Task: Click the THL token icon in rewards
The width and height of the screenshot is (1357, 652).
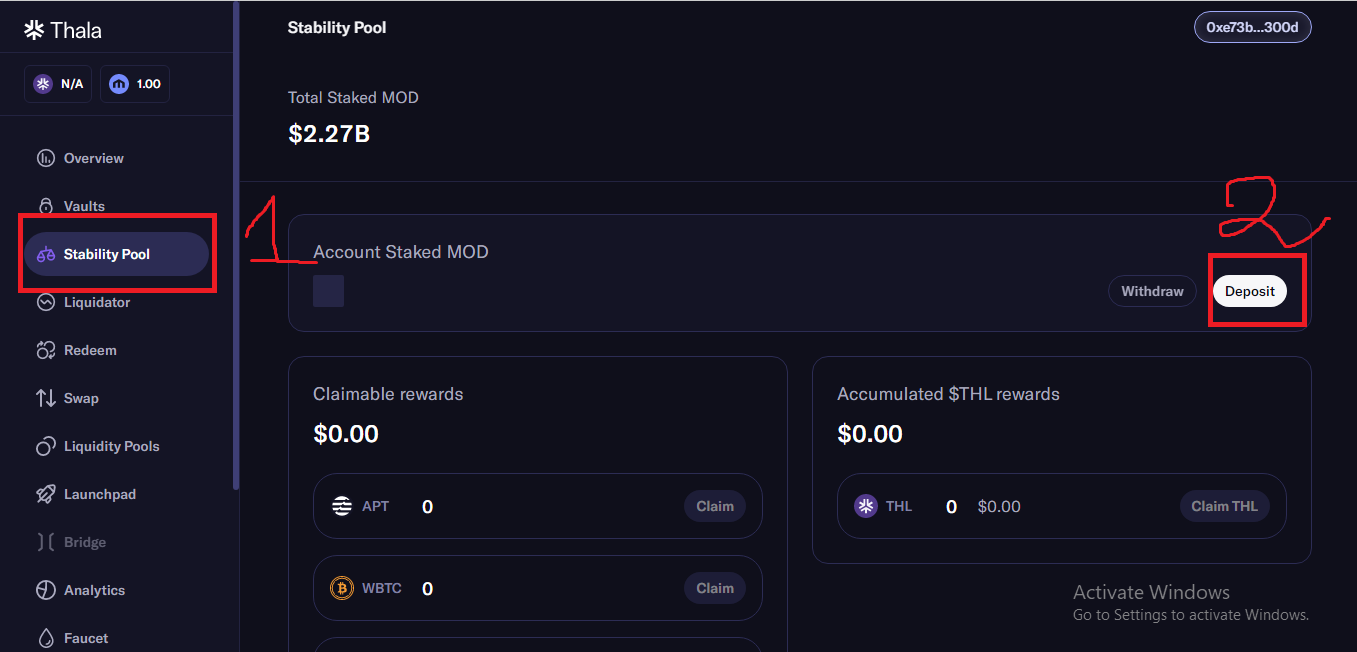Action: pos(866,506)
